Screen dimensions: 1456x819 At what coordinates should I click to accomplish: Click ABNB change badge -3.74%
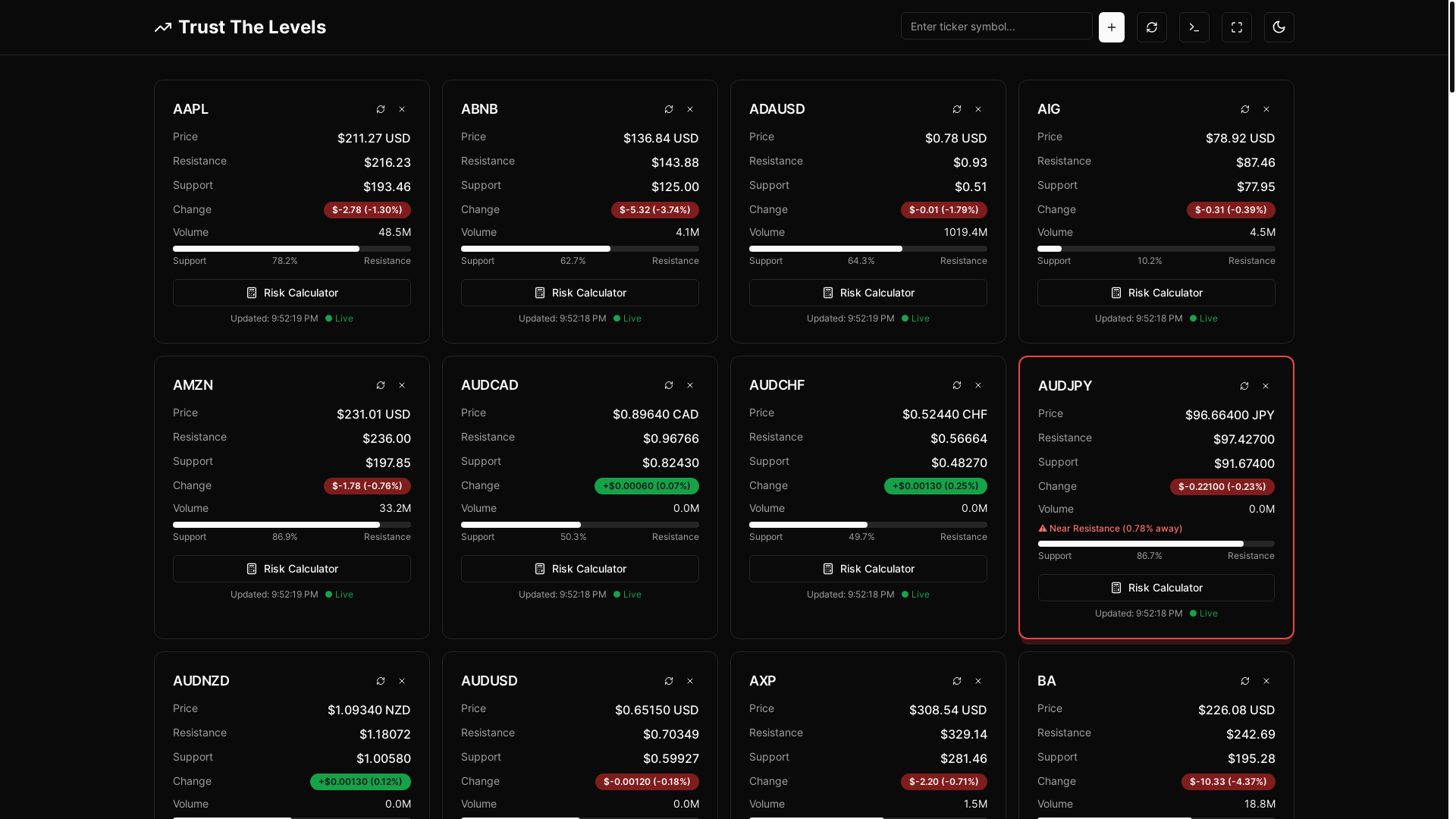(x=655, y=210)
